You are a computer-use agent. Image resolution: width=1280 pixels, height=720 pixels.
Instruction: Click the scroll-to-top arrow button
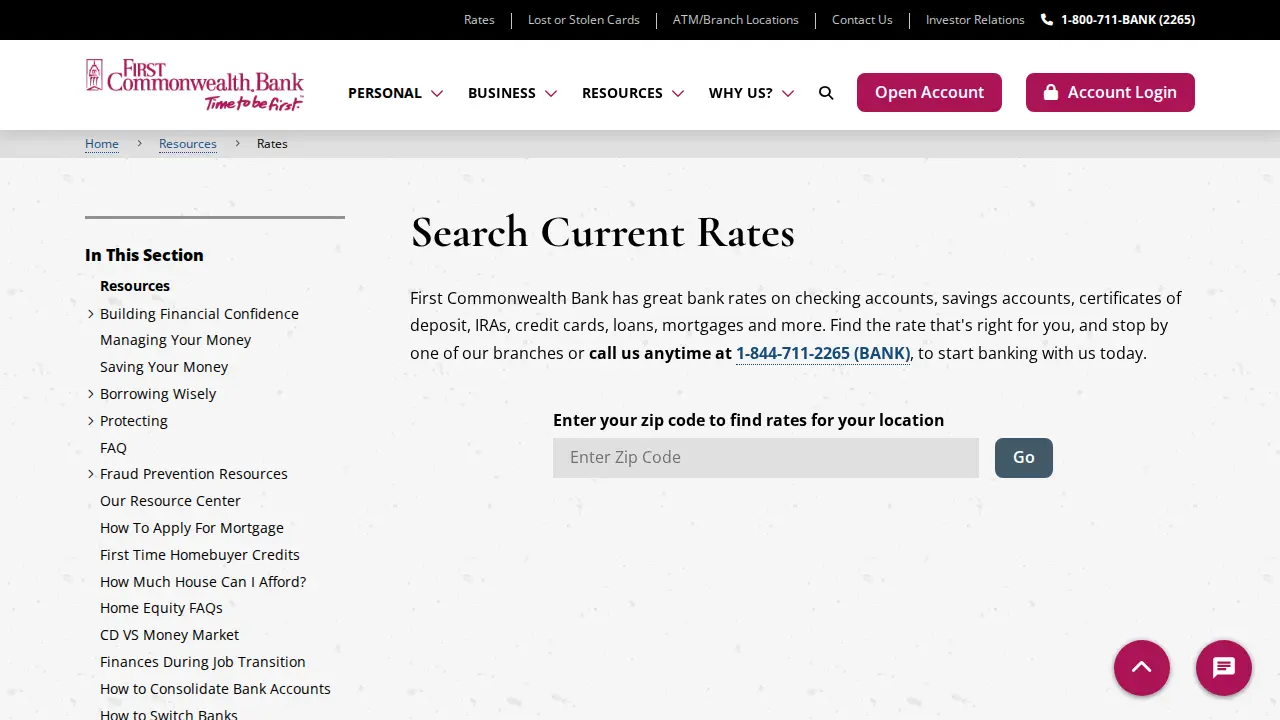click(1142, 668)
